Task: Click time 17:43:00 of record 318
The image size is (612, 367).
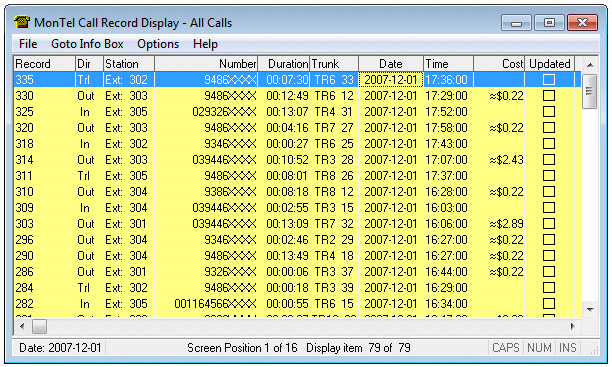Action: 446,144
